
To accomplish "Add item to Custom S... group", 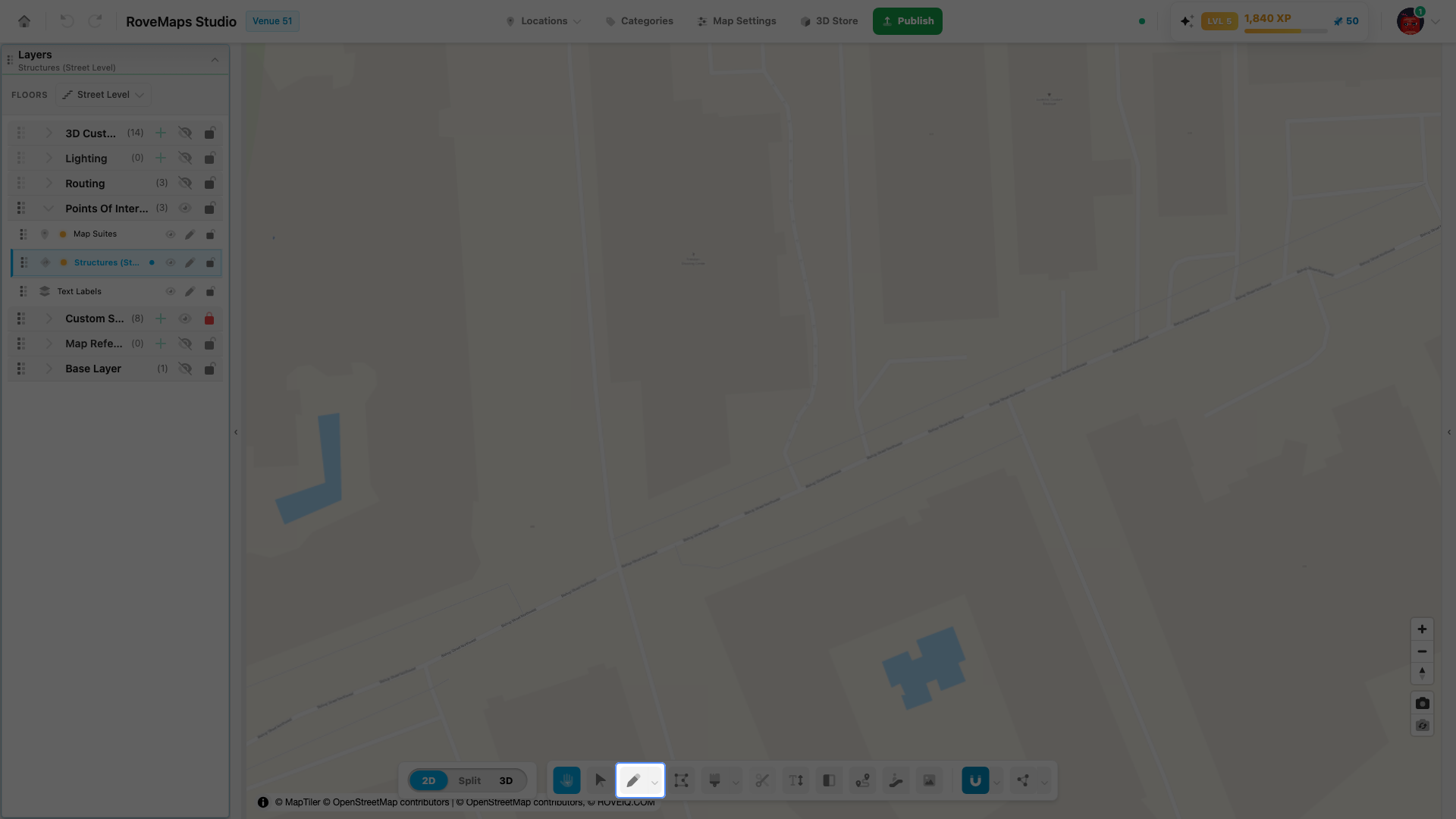I will (161, 318).
